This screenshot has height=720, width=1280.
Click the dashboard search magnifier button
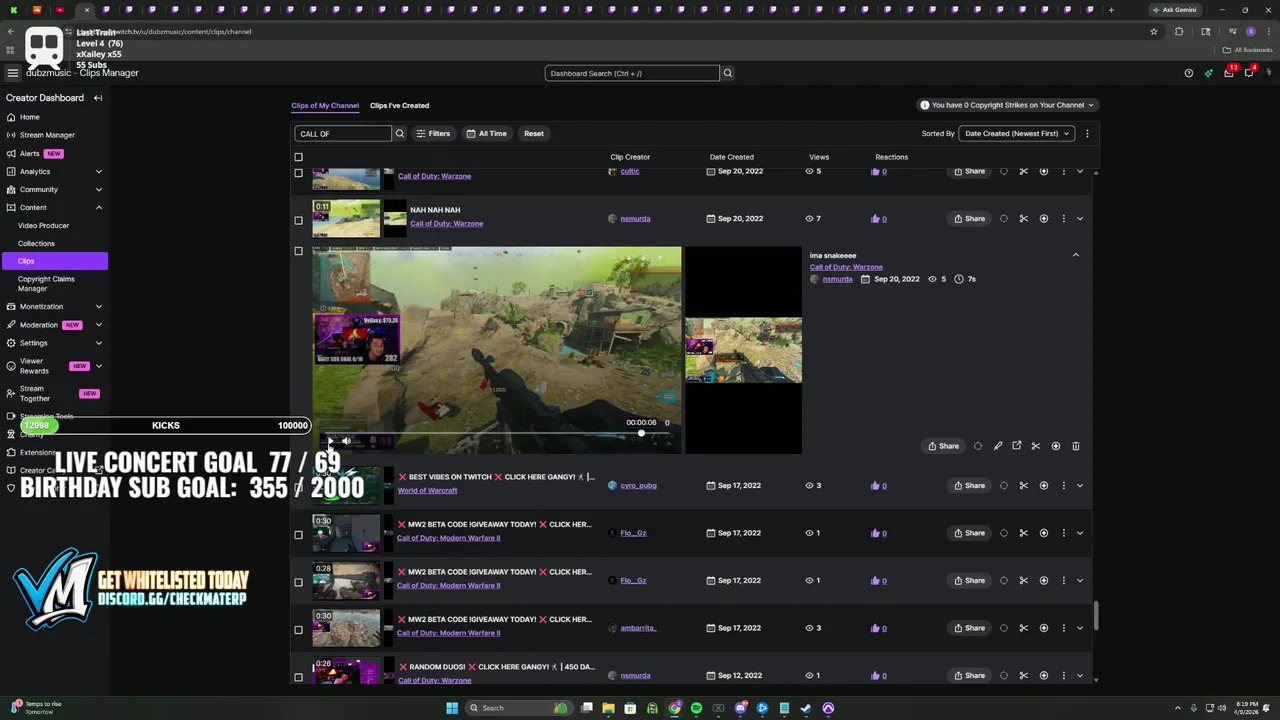(728, 73)
